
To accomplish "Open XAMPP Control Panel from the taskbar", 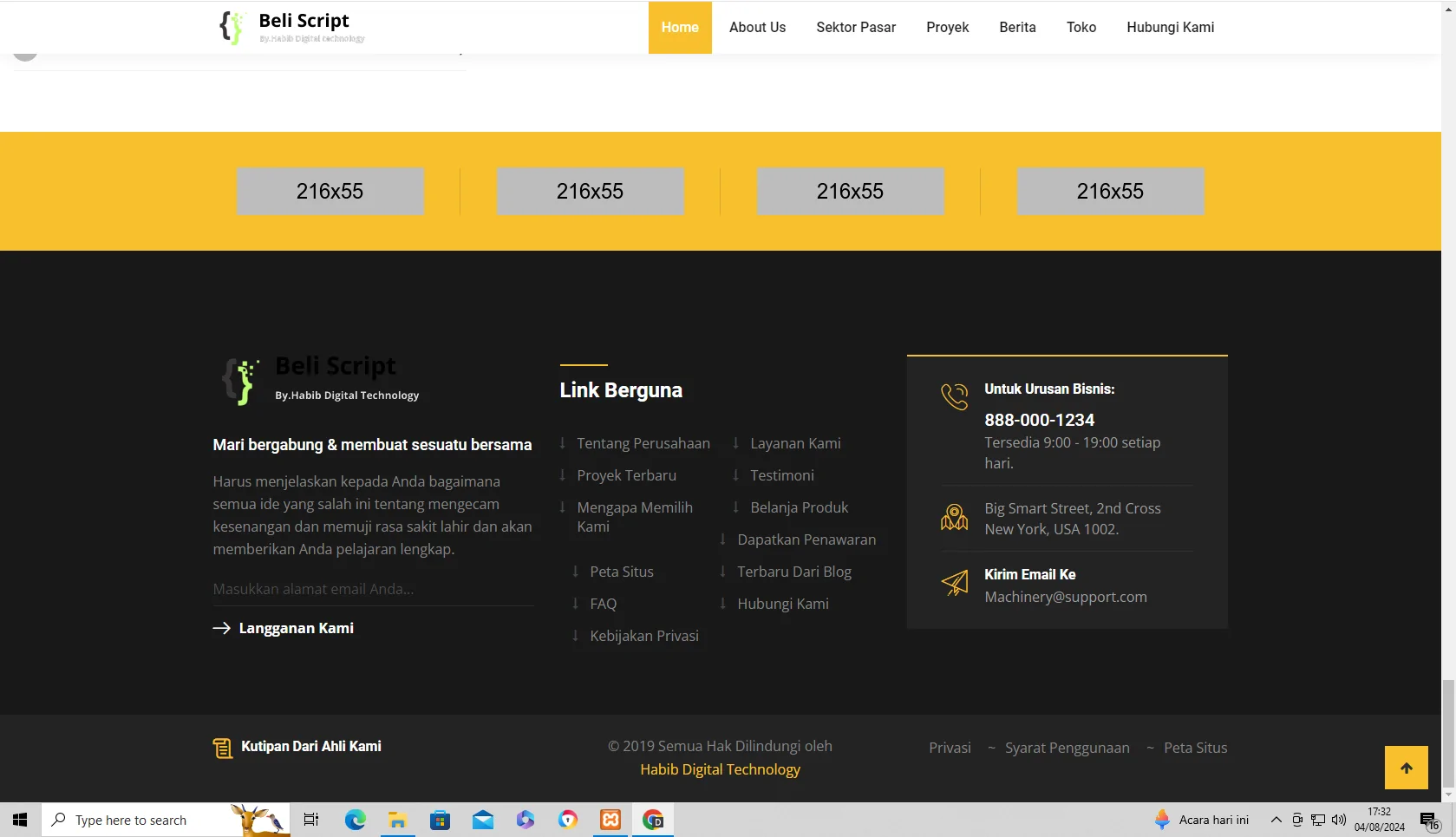I will pyautogui.click(x=610, y=819).
